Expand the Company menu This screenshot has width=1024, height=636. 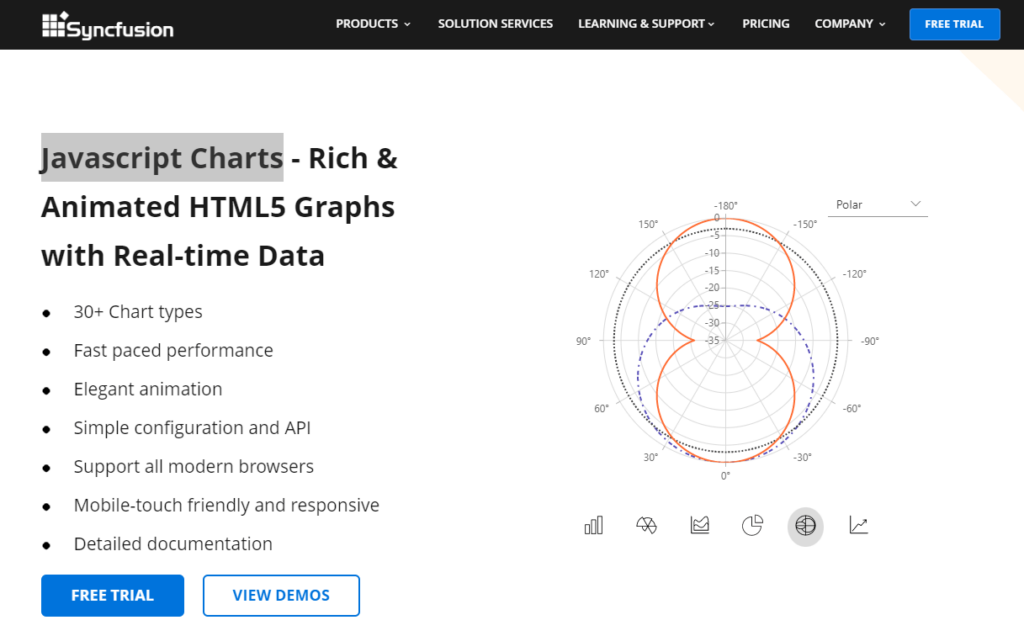850,24
